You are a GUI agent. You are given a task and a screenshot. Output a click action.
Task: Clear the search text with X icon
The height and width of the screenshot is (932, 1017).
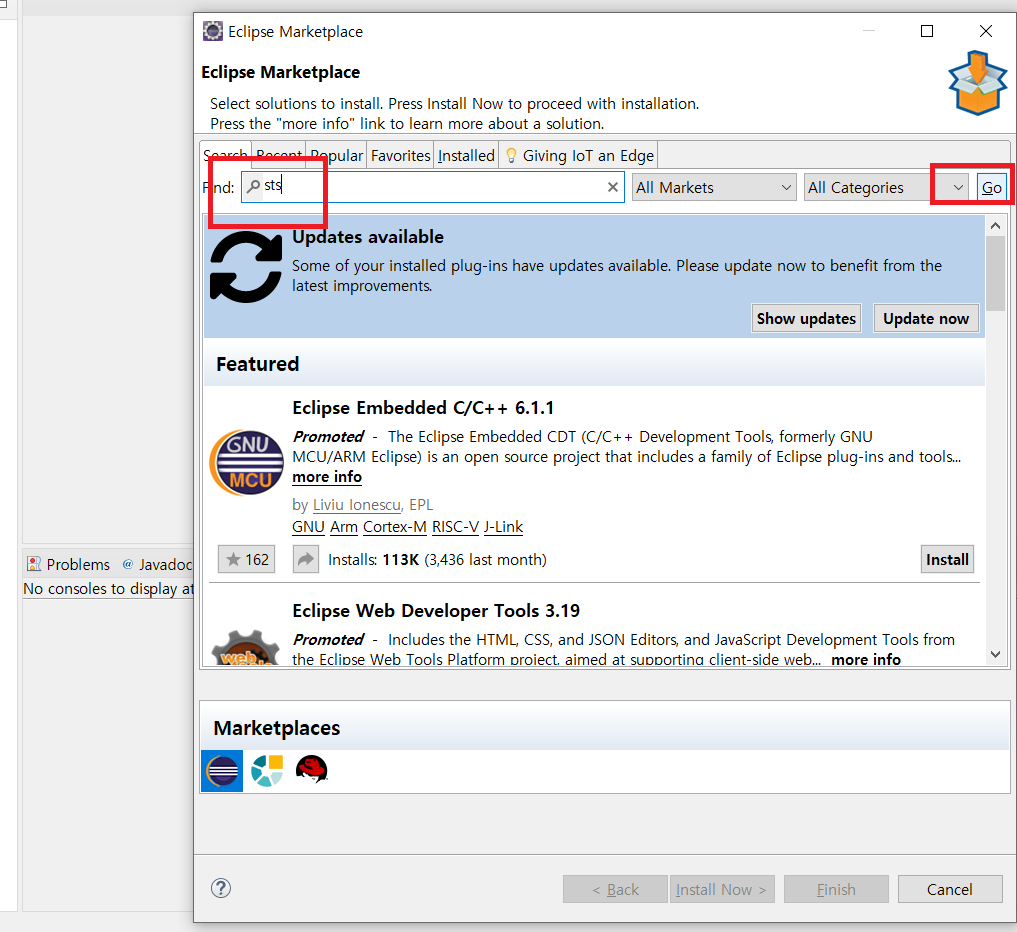pyautogui.click(x=612, y=187)
